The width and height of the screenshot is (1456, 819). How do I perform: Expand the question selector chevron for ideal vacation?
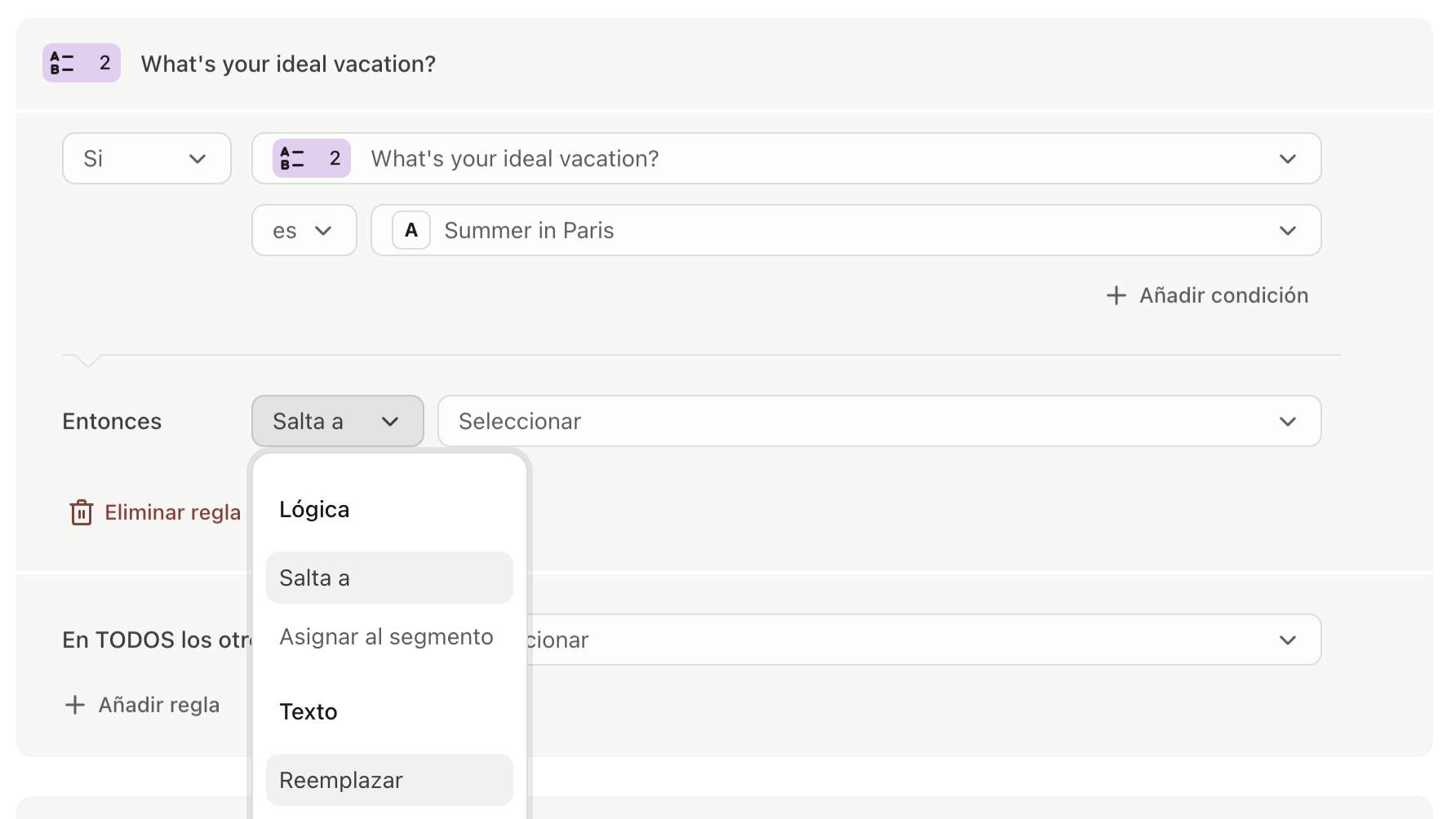(x=1287, y=158)
